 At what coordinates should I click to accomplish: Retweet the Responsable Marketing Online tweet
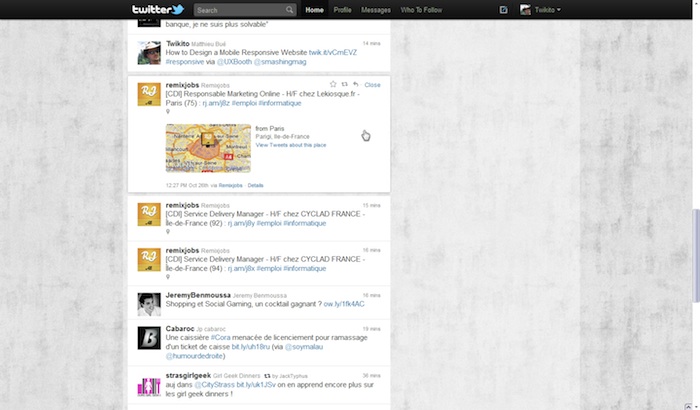345,84
